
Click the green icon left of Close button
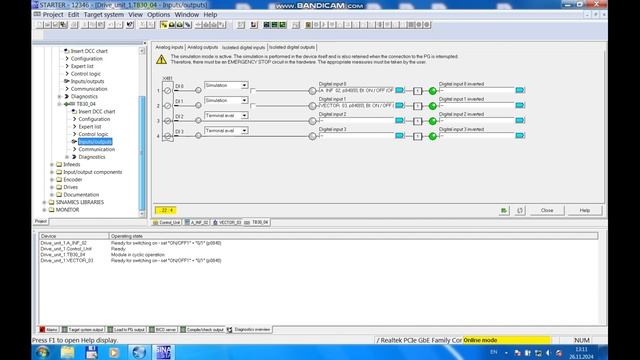[x=504, y=210]
